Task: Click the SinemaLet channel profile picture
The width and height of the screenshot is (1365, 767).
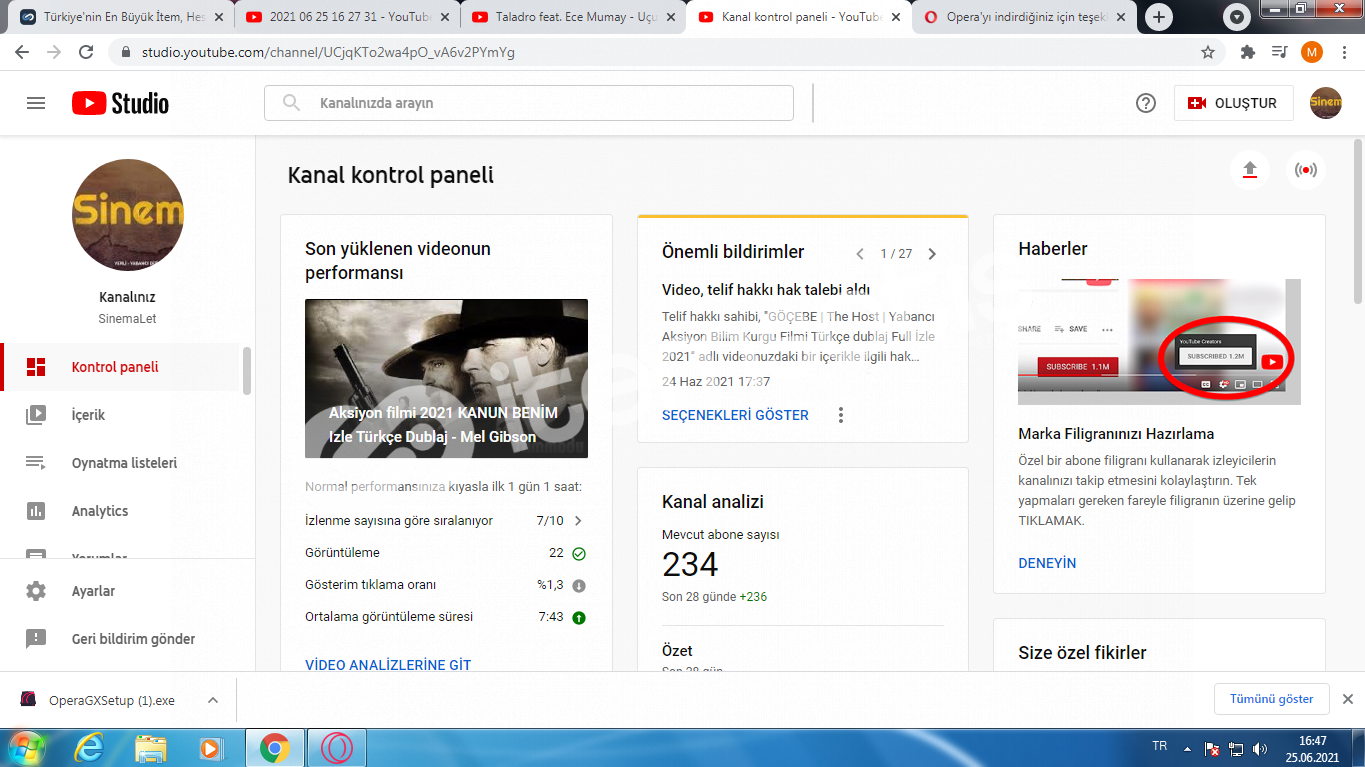Action: (x=128, y=215)
